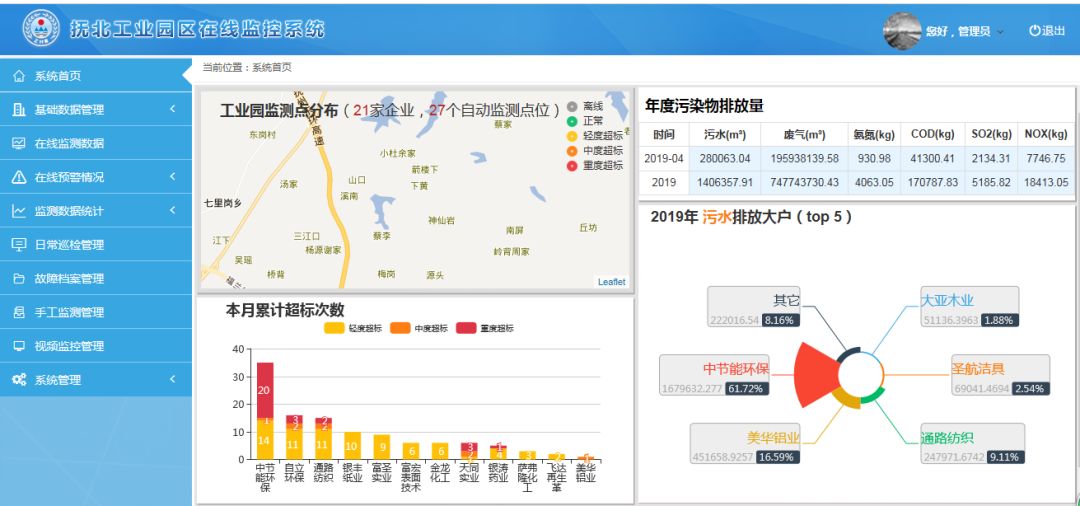The height and width of the screenshot is (506, 1080).
Task: Click the value 1406357.91 in table
Action: (725, 182)
